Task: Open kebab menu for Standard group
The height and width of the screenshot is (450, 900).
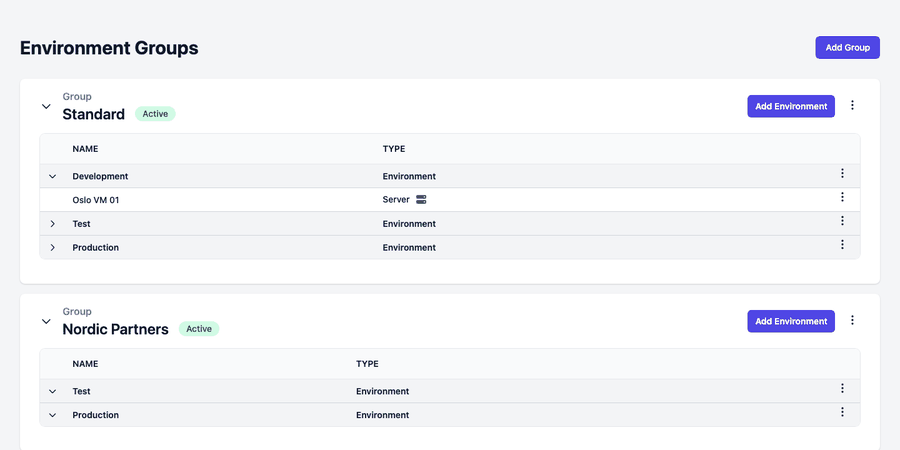Action: click(852, 105)
